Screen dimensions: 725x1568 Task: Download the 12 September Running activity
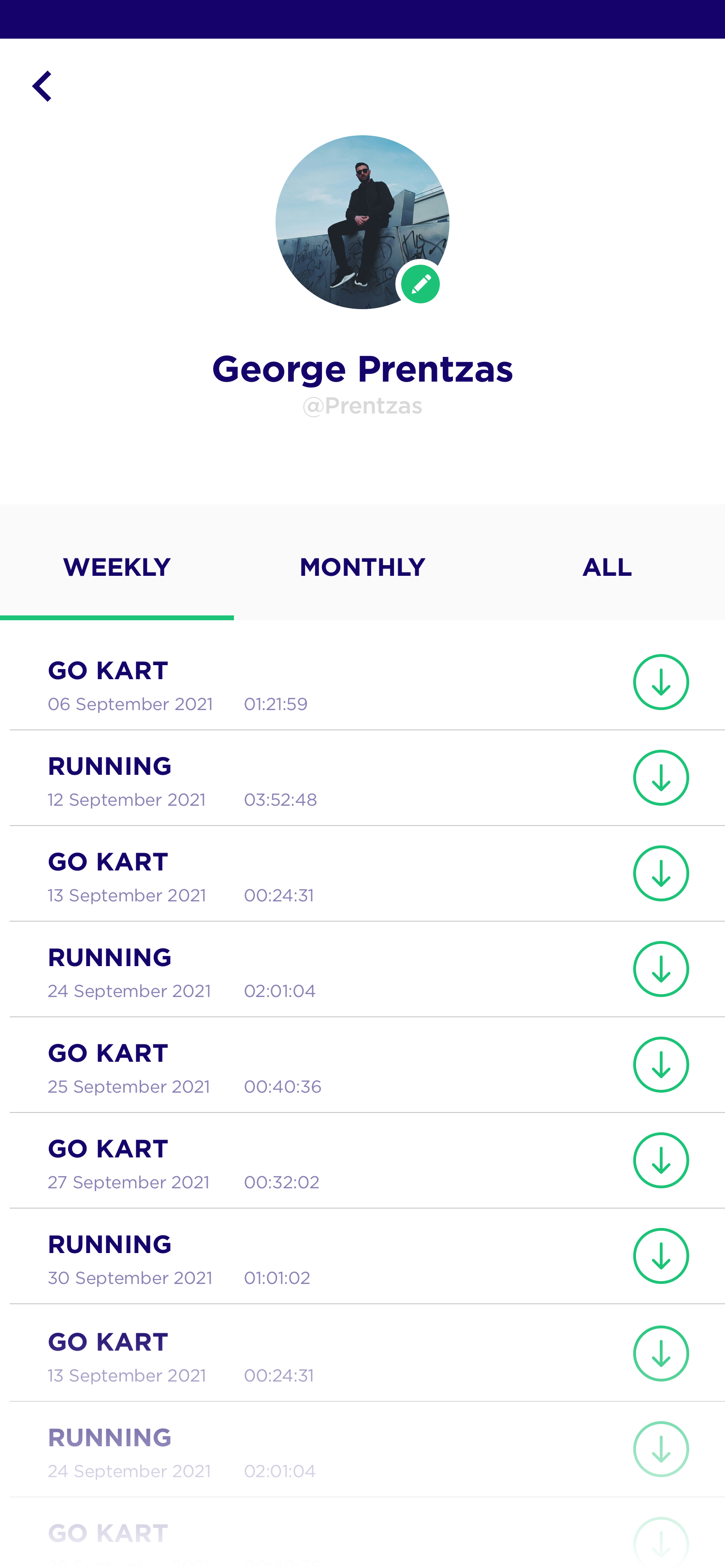pos(660,777)
